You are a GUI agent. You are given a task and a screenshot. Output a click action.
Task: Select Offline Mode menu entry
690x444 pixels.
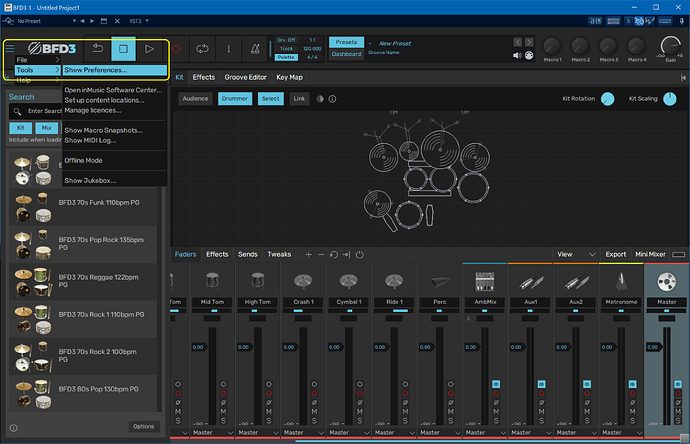click(114, 161)
